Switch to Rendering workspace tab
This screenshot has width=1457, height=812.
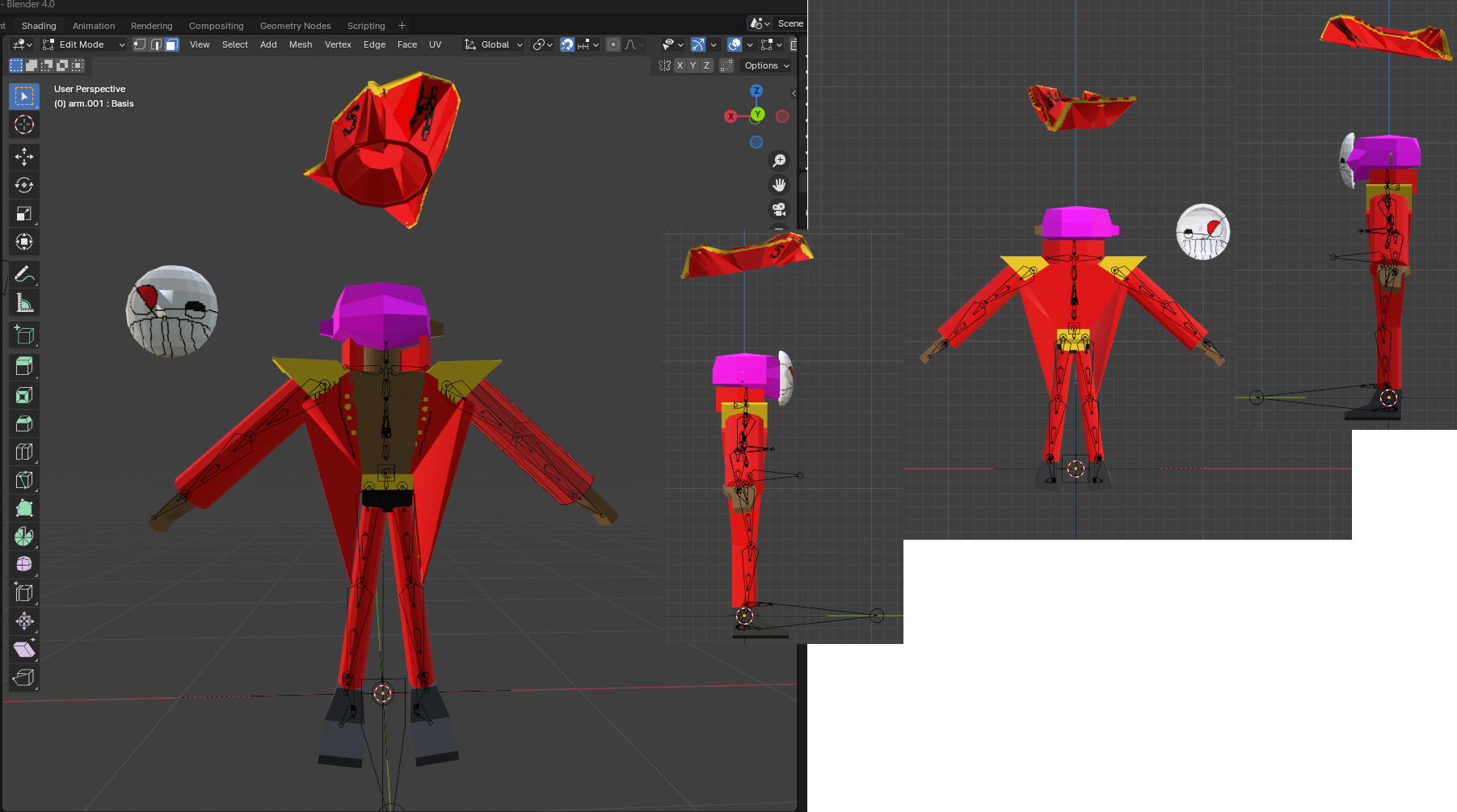pyautogui.click(x=152, y=26)
